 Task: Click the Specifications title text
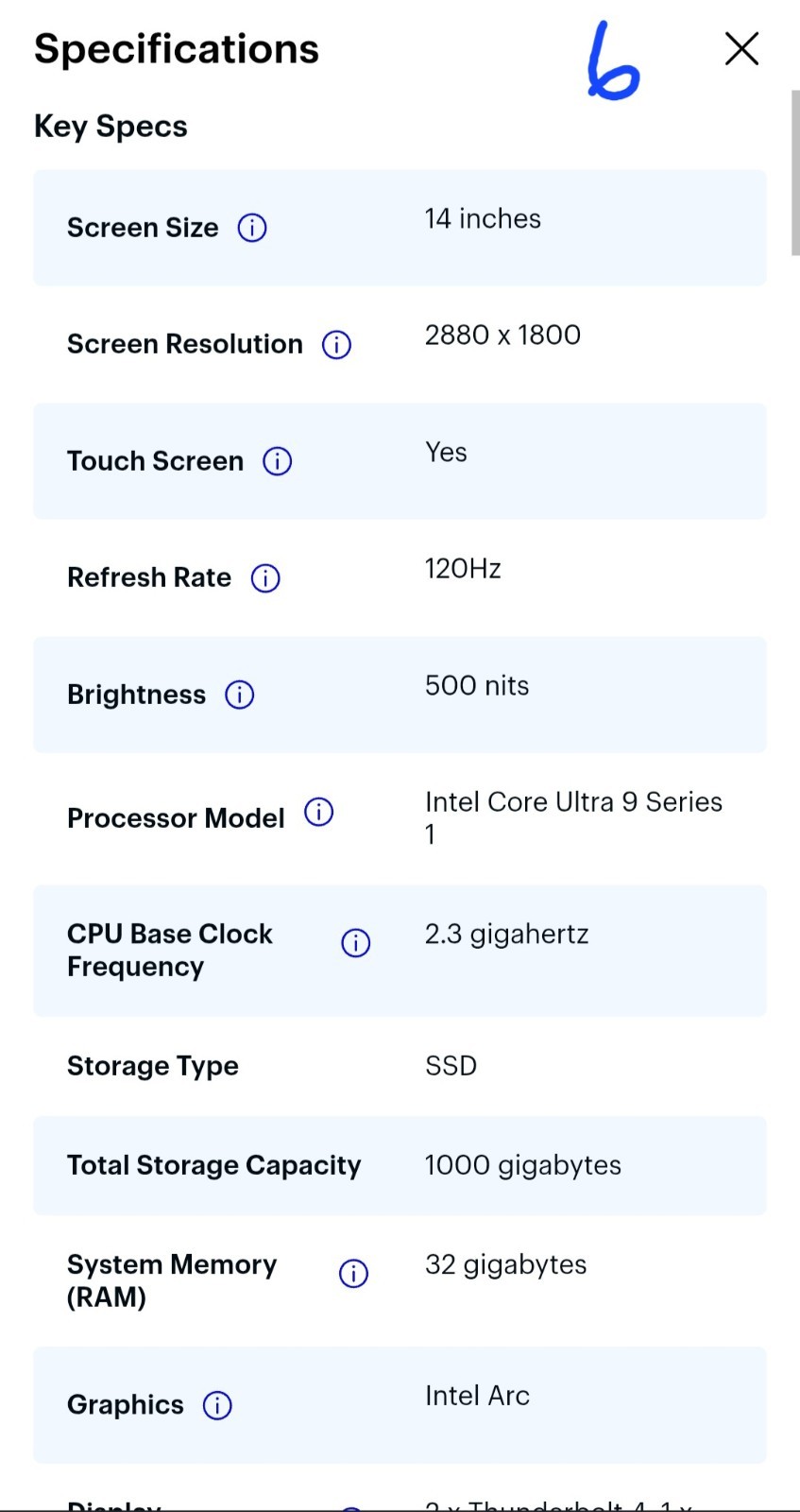(177, 49)
